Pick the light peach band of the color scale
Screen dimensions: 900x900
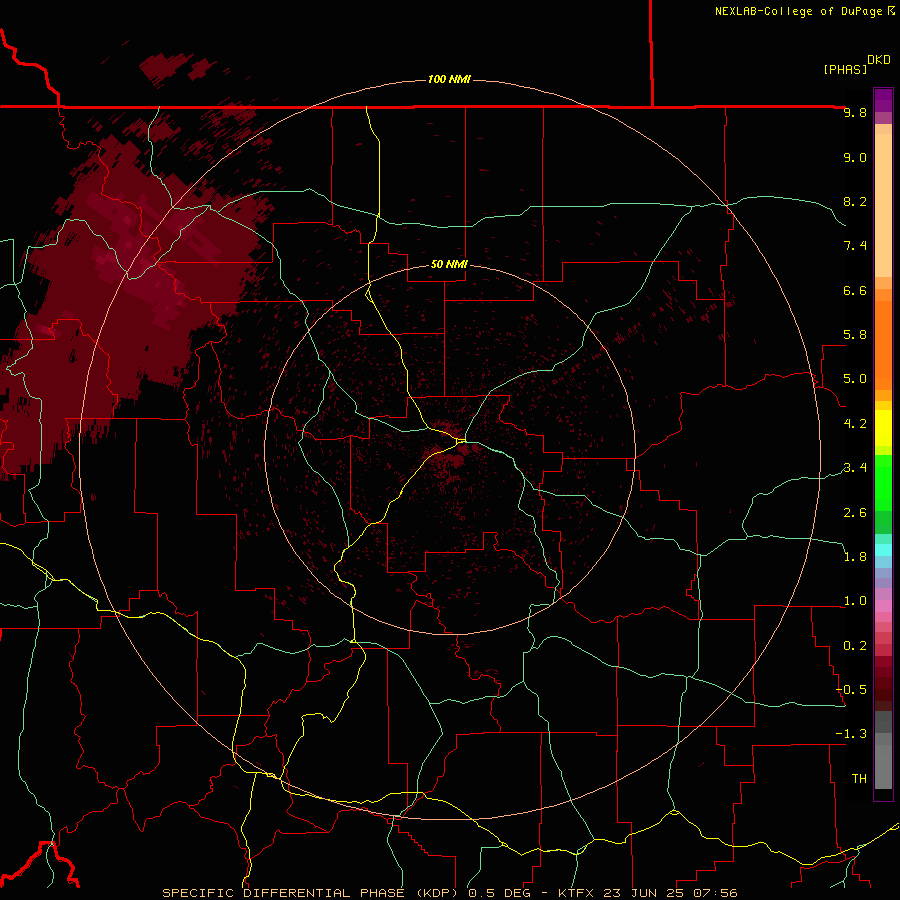coord(883,205)
